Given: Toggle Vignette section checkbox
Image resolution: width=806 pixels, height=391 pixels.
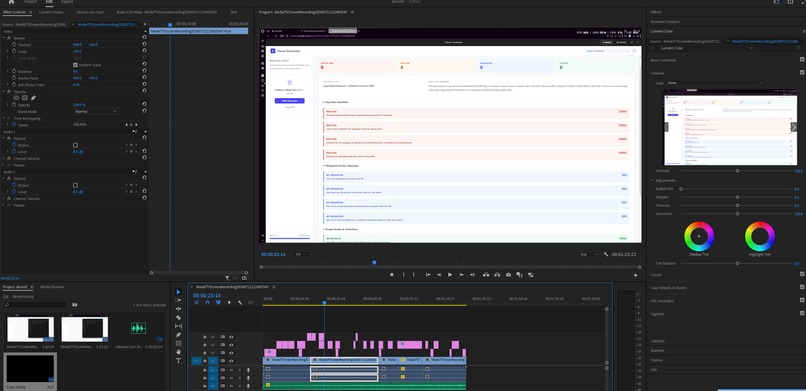Looking at the screenshot, I should (802, 313).
